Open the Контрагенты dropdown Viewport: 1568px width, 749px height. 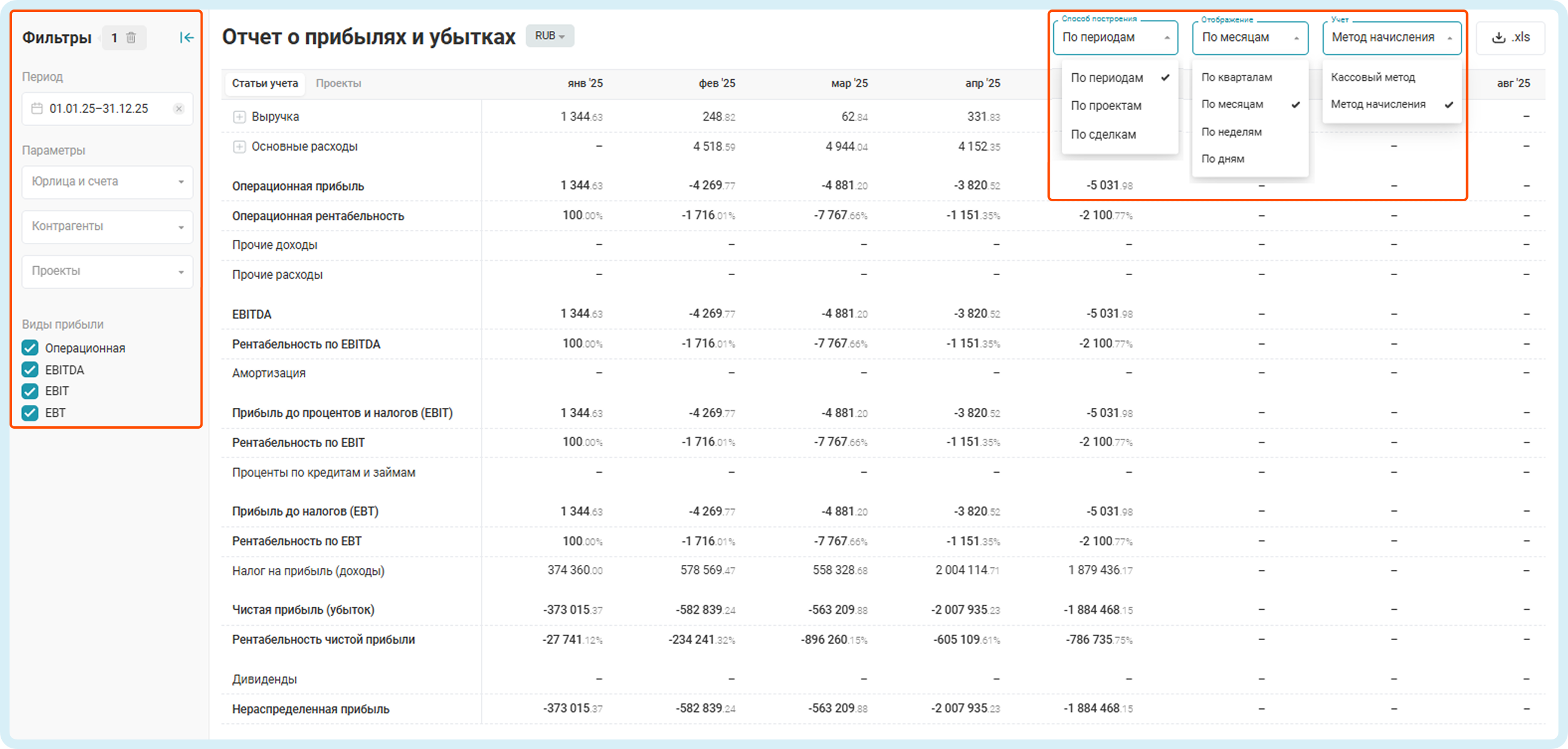pyautogui.click(x=107, y=226)
